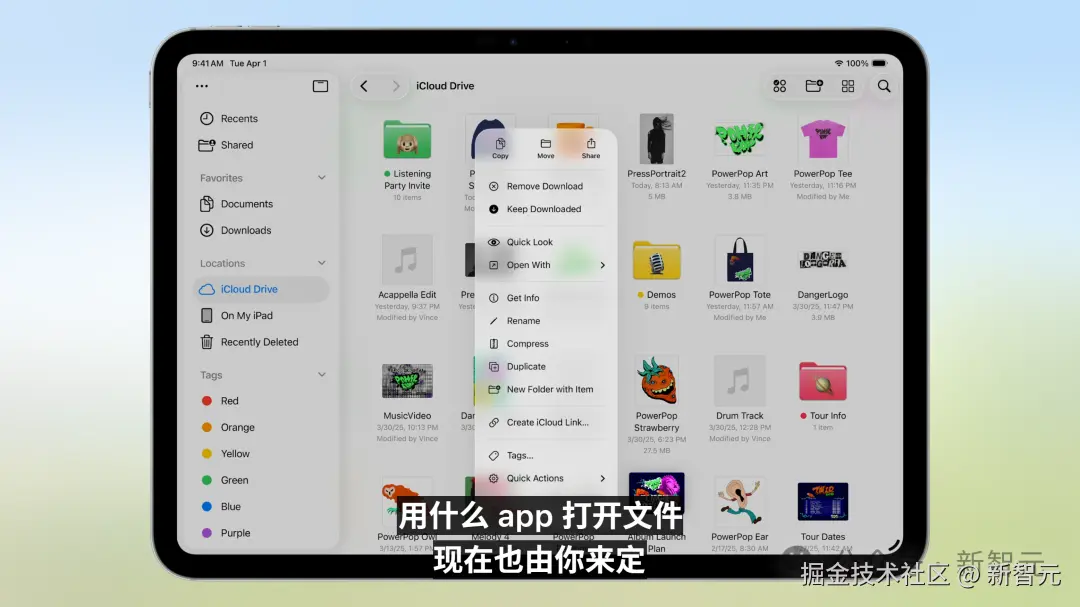Choose Compress from the menu

point(546,344)
